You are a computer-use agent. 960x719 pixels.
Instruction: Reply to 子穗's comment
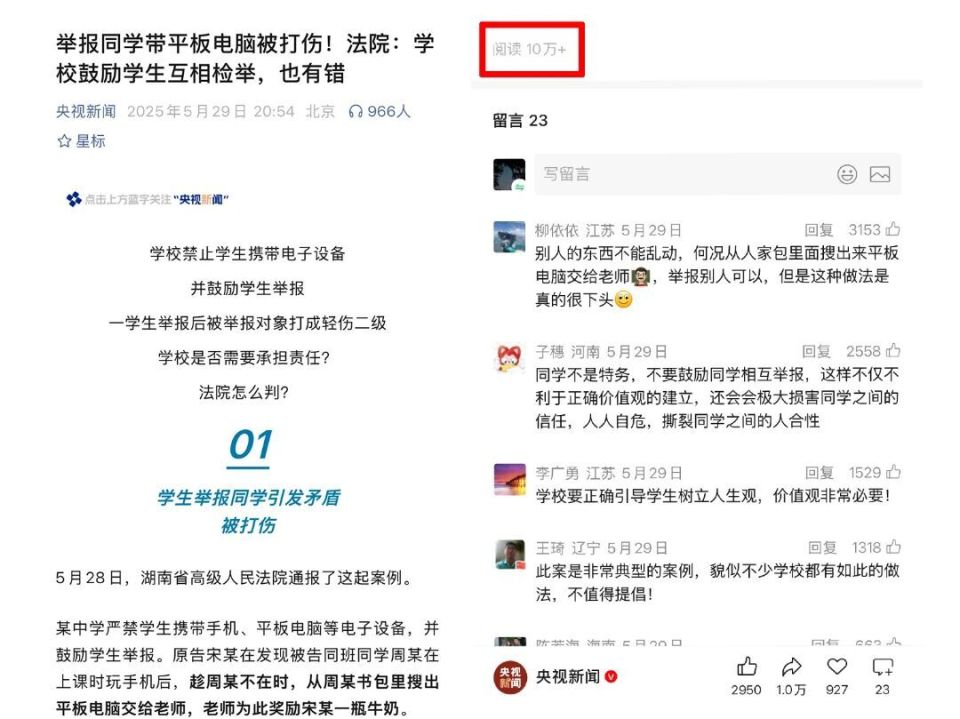(816, 351)
